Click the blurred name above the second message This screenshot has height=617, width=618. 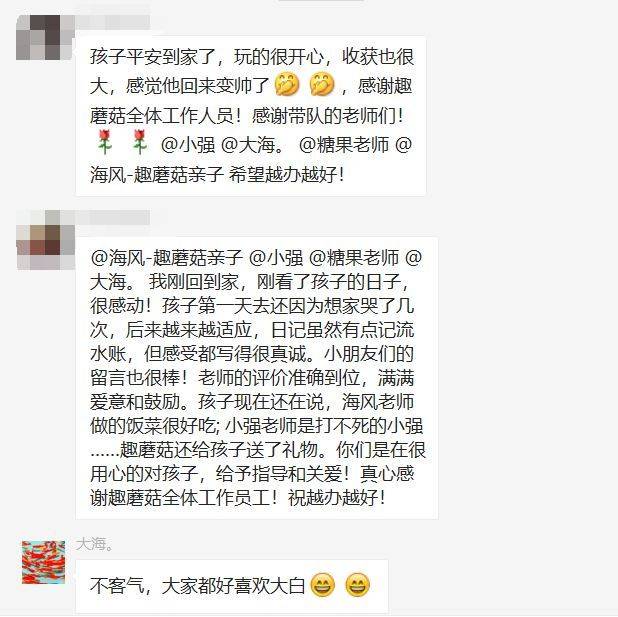pos(113,218)
